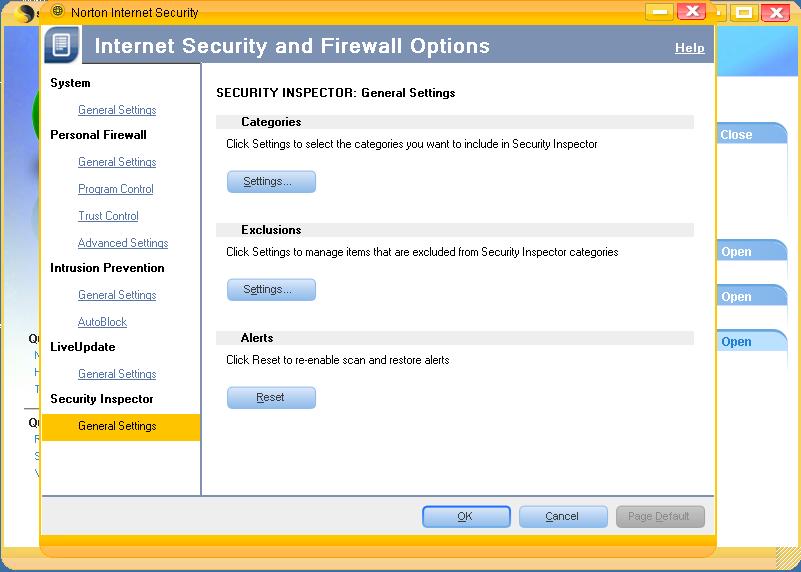Click the Alerts section header
801x572 pixels.
click(x=455, y=338)
